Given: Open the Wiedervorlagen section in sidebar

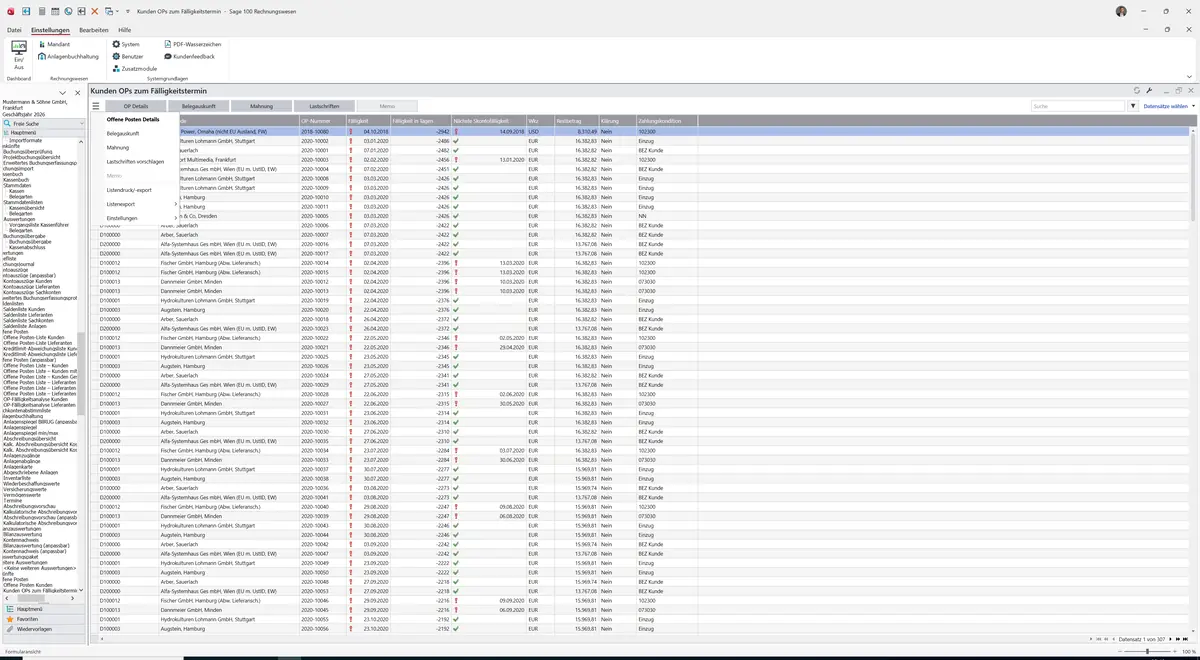Looking at the screenshot, I should [44, 629].
